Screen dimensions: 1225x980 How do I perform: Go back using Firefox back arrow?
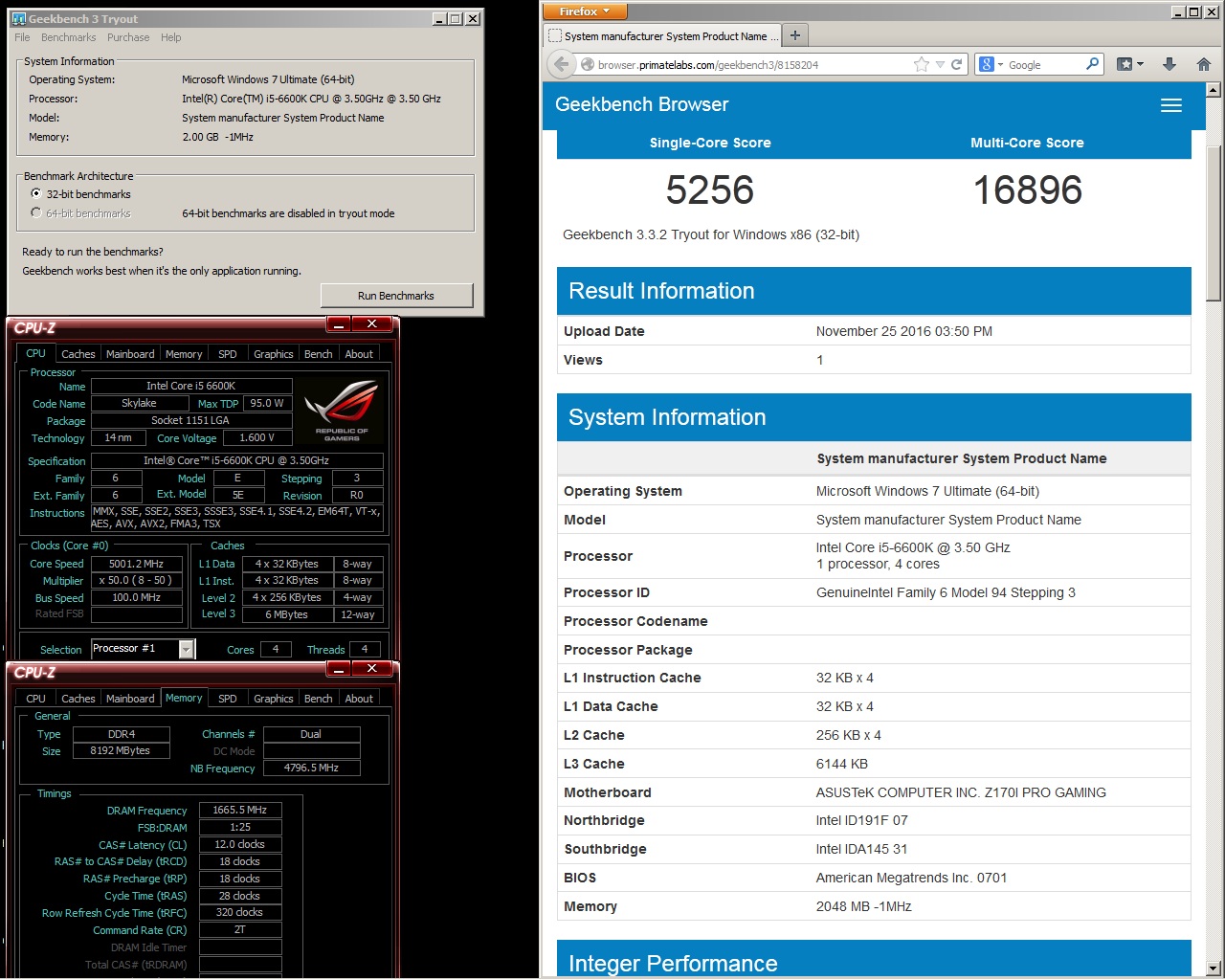[561, 64]
